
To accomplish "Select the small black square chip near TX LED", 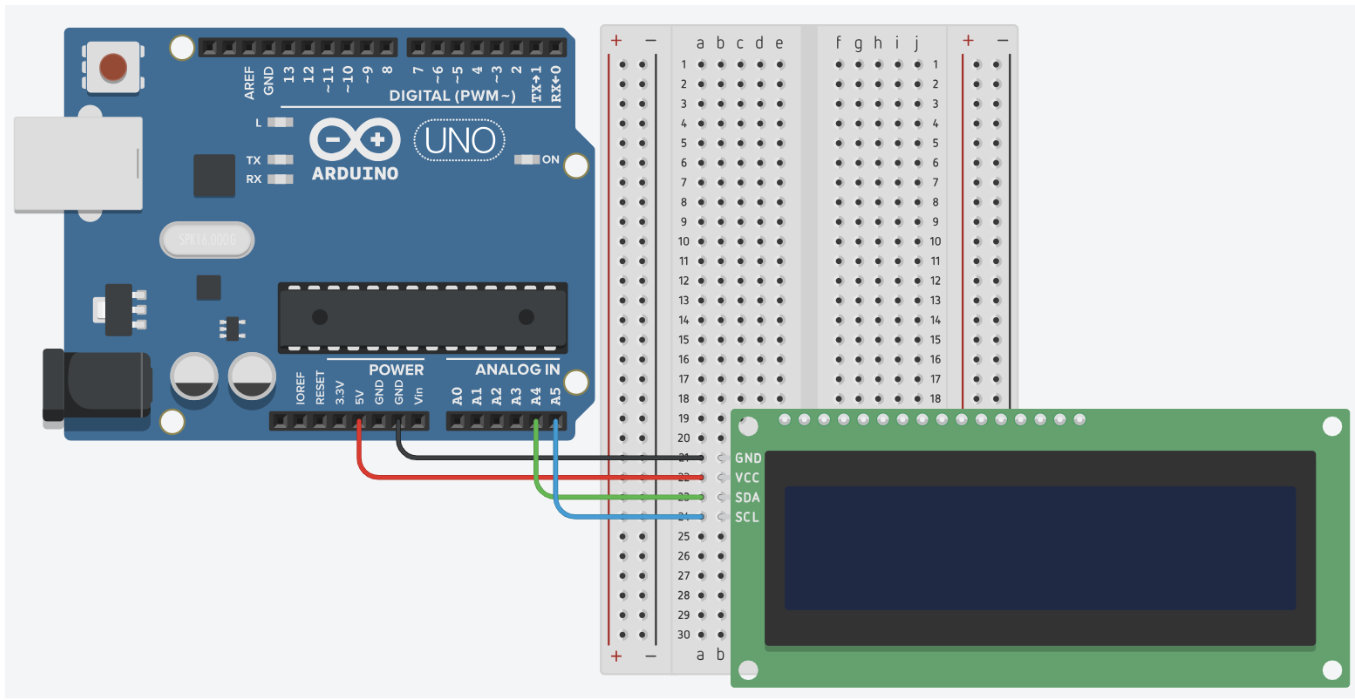I will pyautogui.click(x=214, y=175).
